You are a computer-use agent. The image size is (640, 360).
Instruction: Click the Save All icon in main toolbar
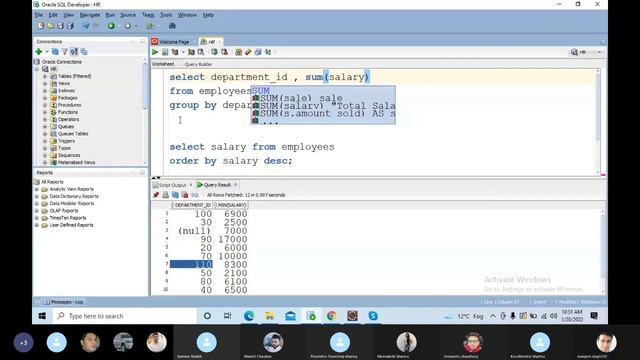click(x=70, y=26)
